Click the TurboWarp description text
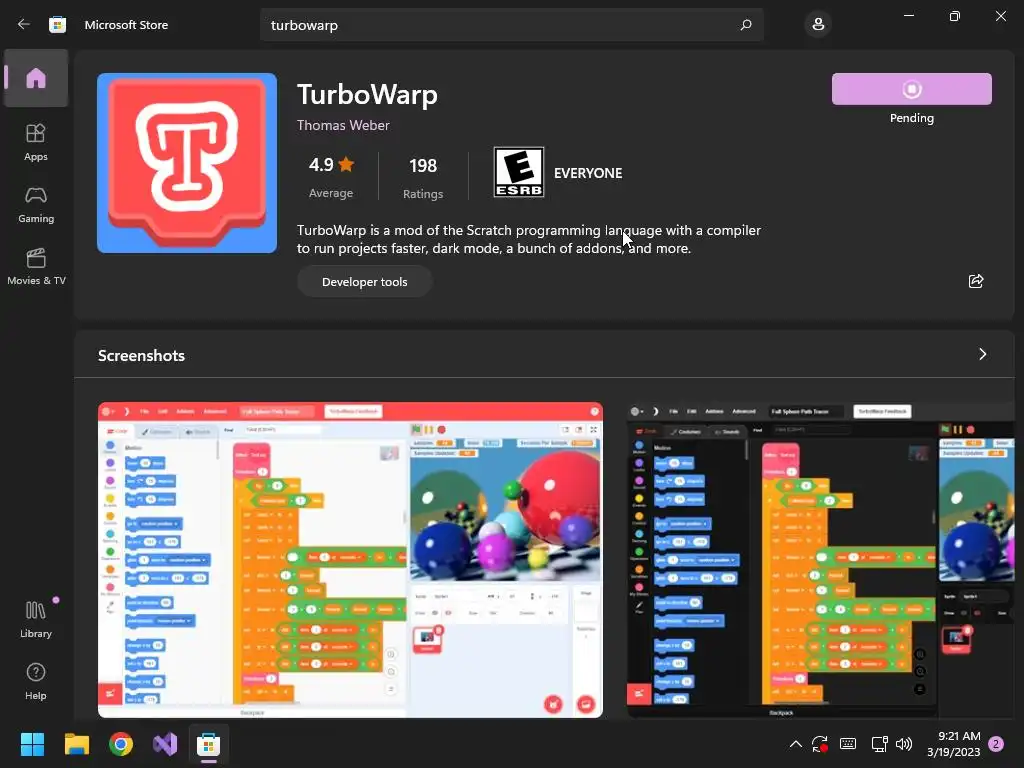 pos(528,239)
